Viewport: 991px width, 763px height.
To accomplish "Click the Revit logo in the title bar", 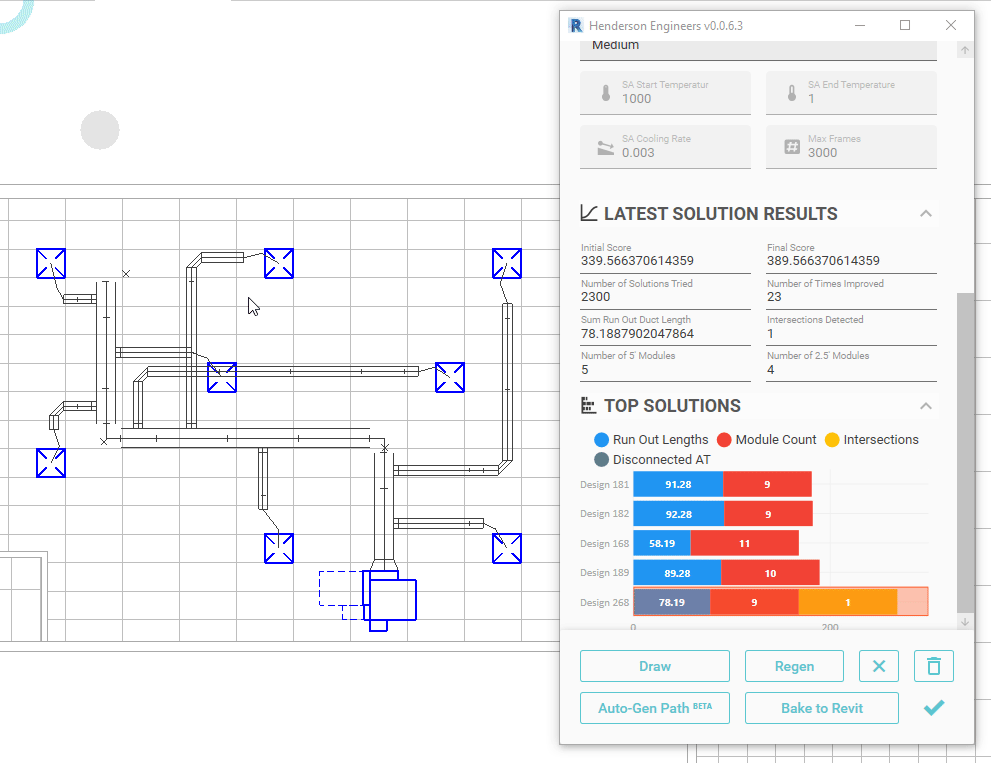I will (x=576, y=25).
